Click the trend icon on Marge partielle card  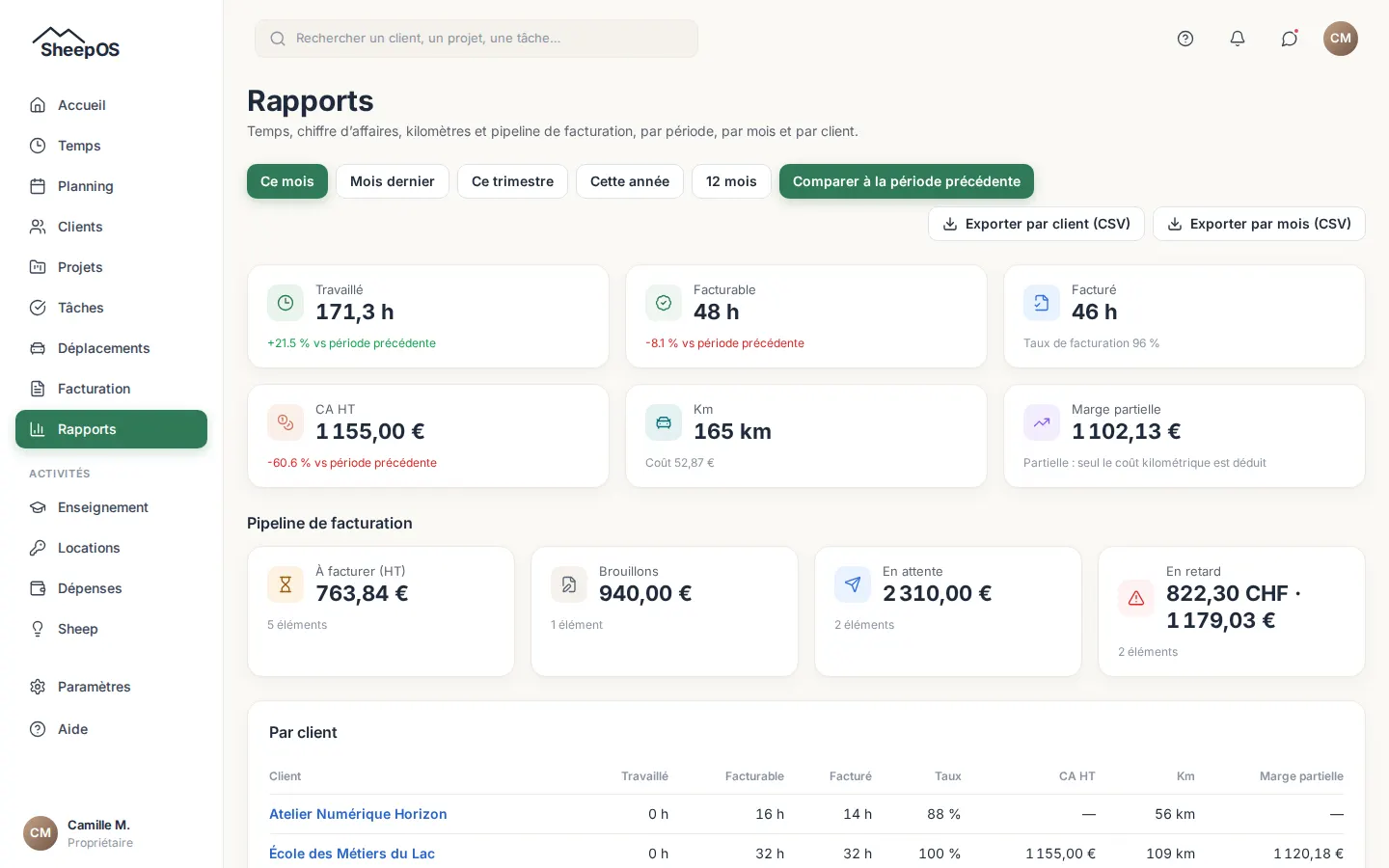coord(1042,422)
